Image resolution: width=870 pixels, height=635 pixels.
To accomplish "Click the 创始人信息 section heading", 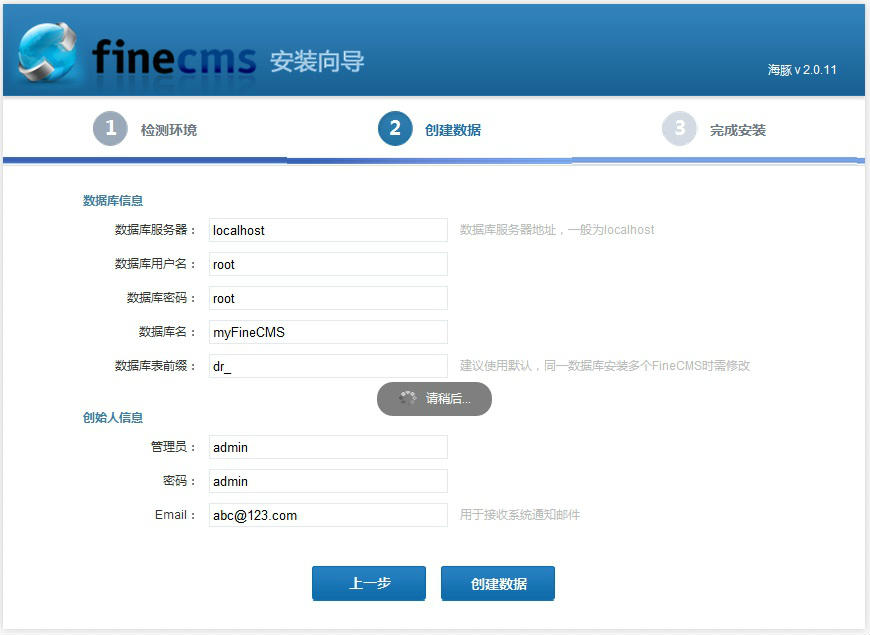I will point(113,417).
